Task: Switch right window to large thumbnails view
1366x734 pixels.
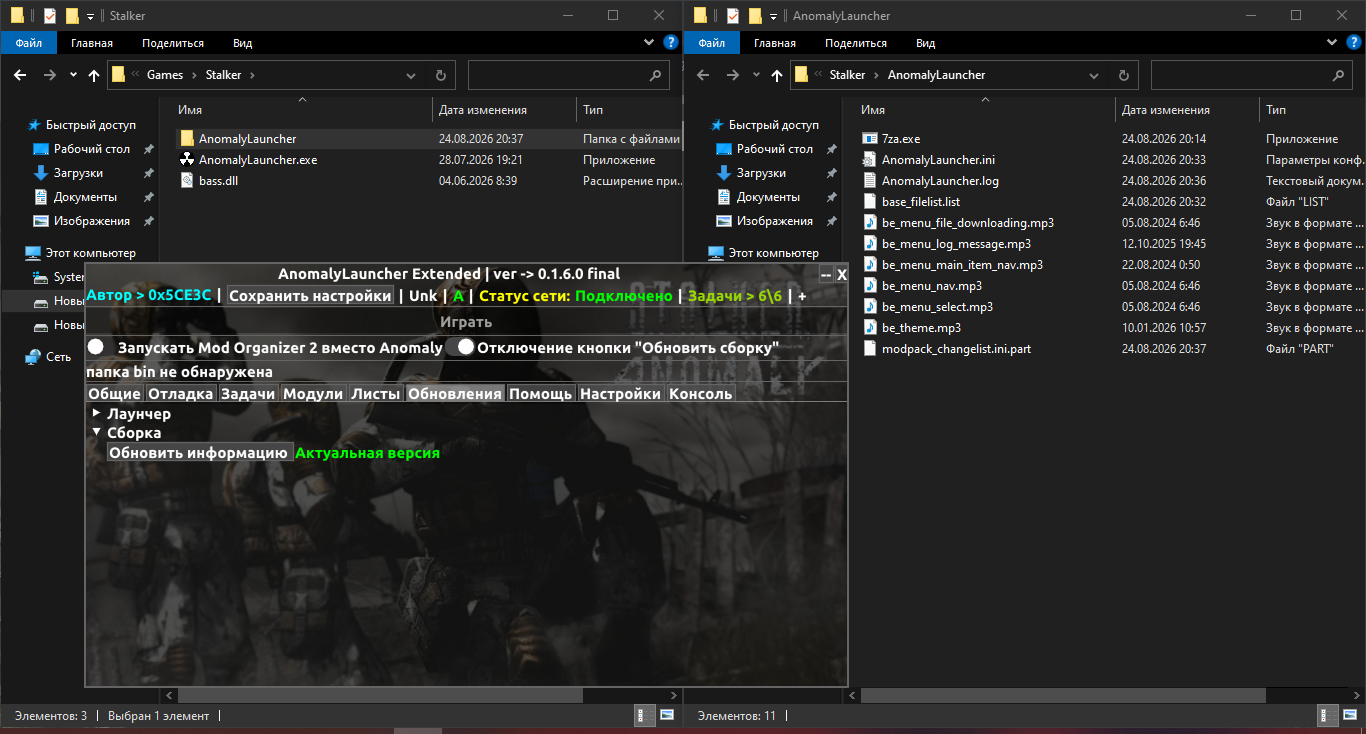Action: [1350, 715]
